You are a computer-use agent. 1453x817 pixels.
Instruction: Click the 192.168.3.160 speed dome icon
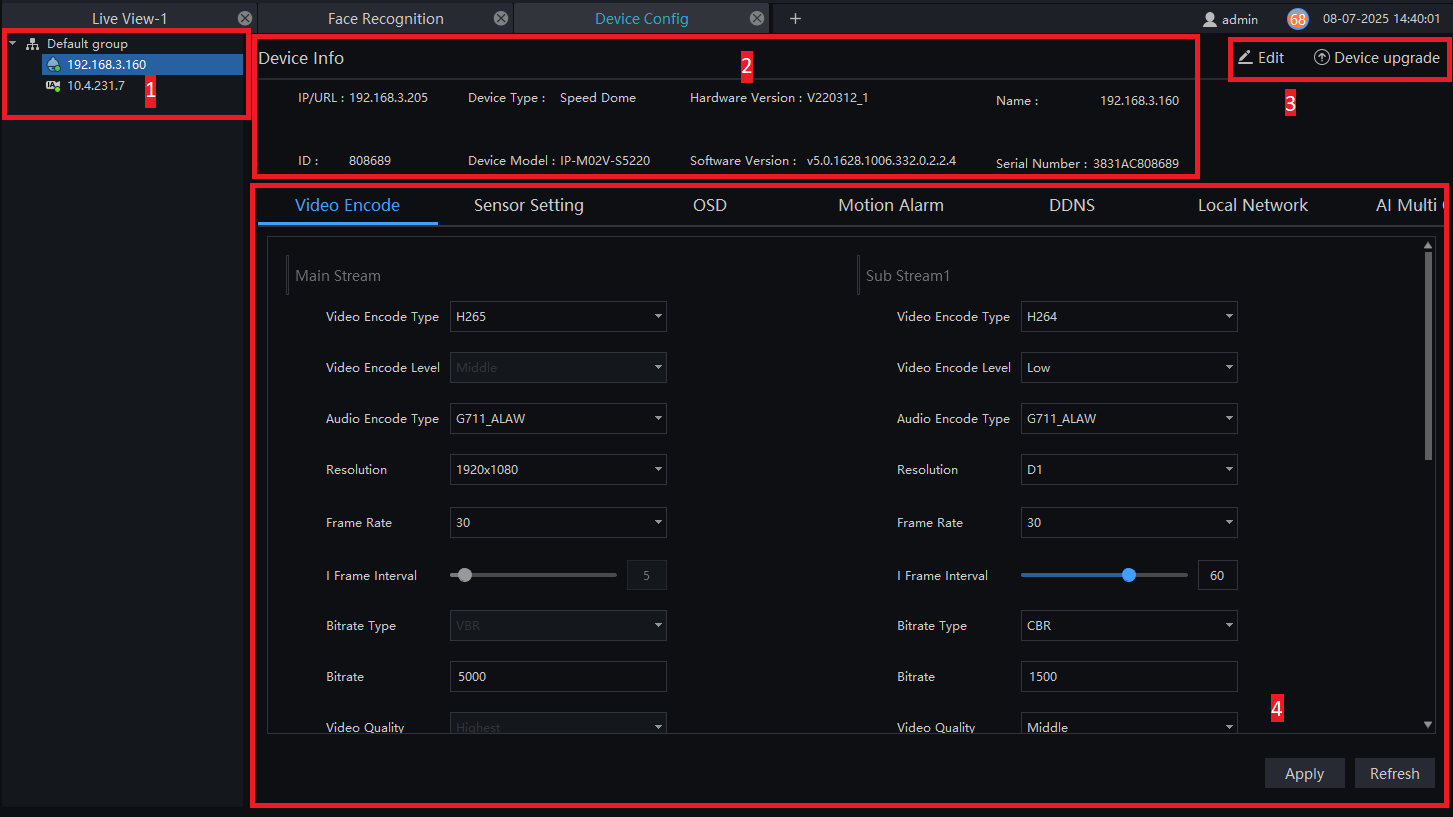point(54,65)
